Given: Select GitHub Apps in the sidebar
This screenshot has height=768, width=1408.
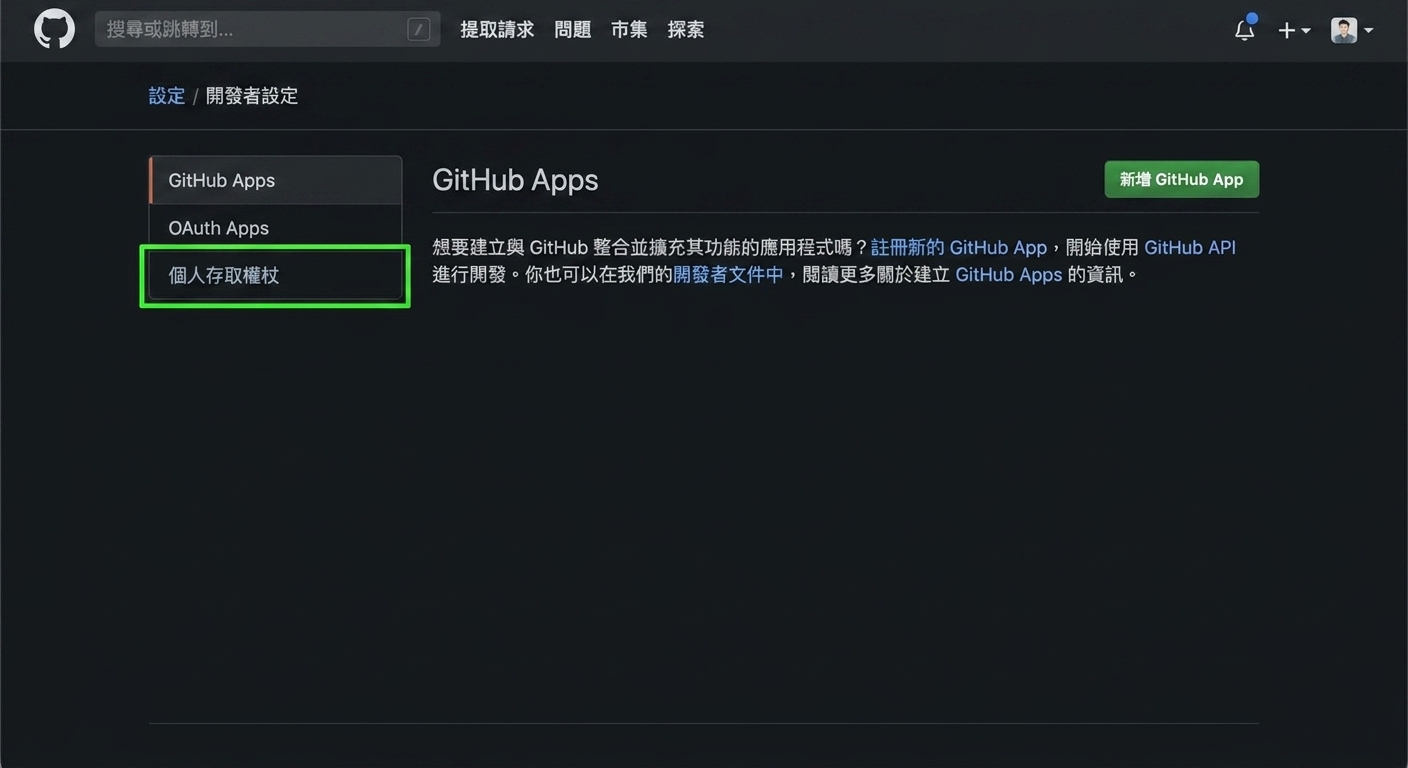Looking at the screenshot, I should pos(275,180).
